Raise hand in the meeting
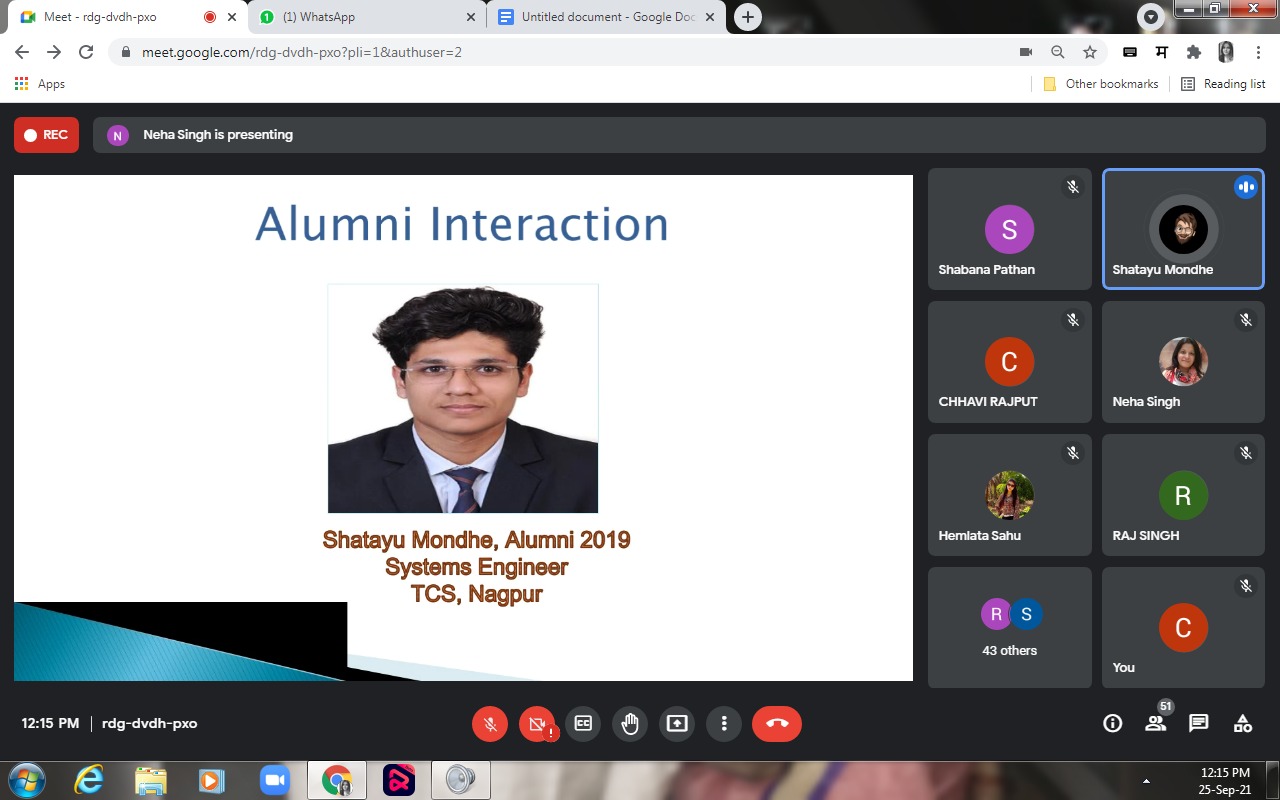 [x=630, y=724]
